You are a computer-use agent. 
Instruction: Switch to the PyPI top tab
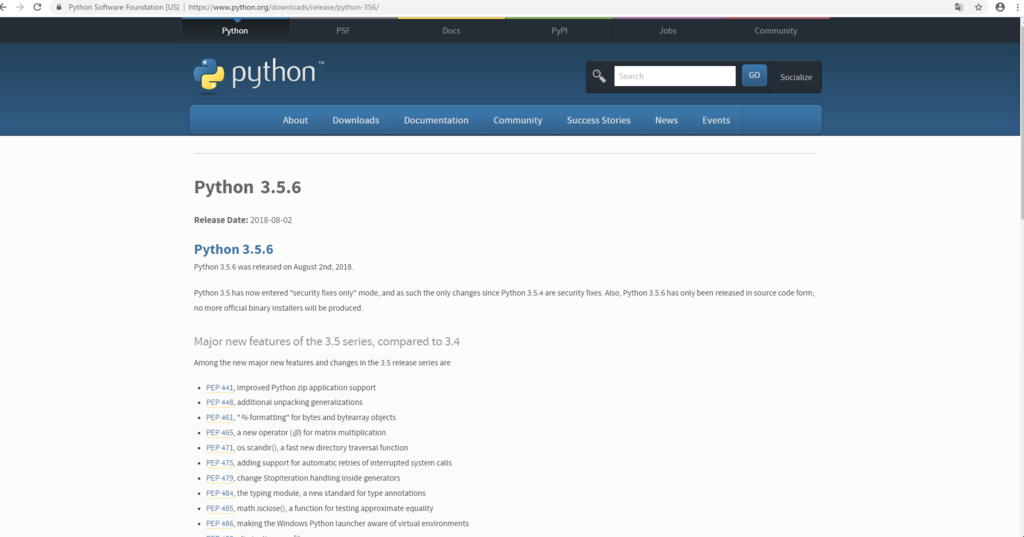pyautogui.click(x=559, y=31)
